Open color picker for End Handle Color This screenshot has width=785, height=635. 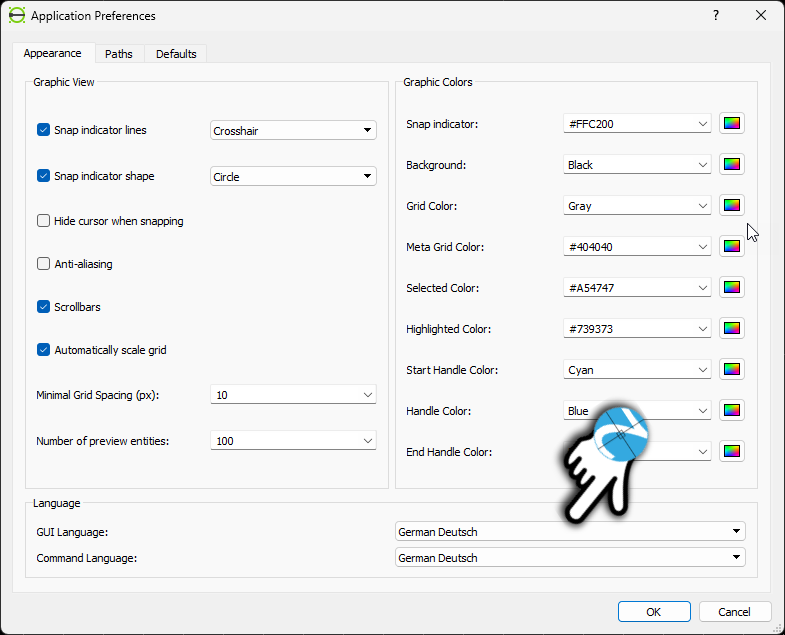[731, 452]
